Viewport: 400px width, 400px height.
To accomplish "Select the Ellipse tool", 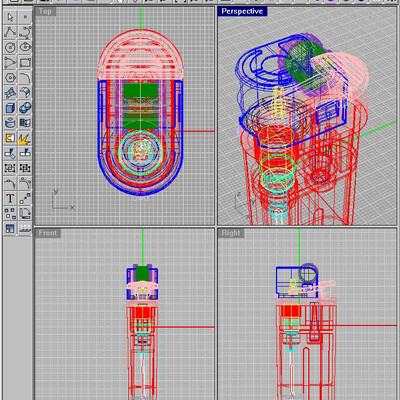I will [25, 47].
